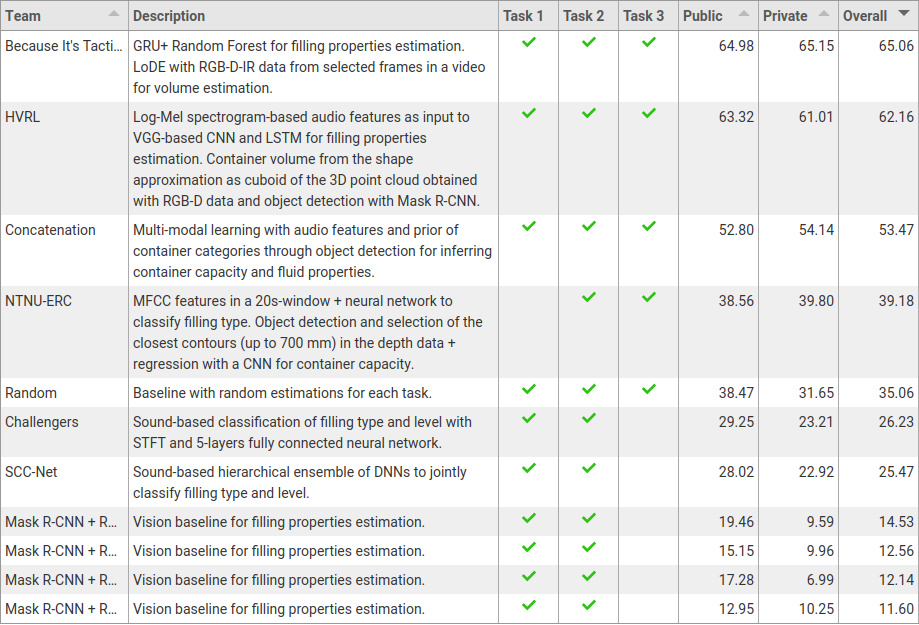Click the Task 2 checkmark for Challengers
This screenshot has height=625, width=919.
point(589,418)
